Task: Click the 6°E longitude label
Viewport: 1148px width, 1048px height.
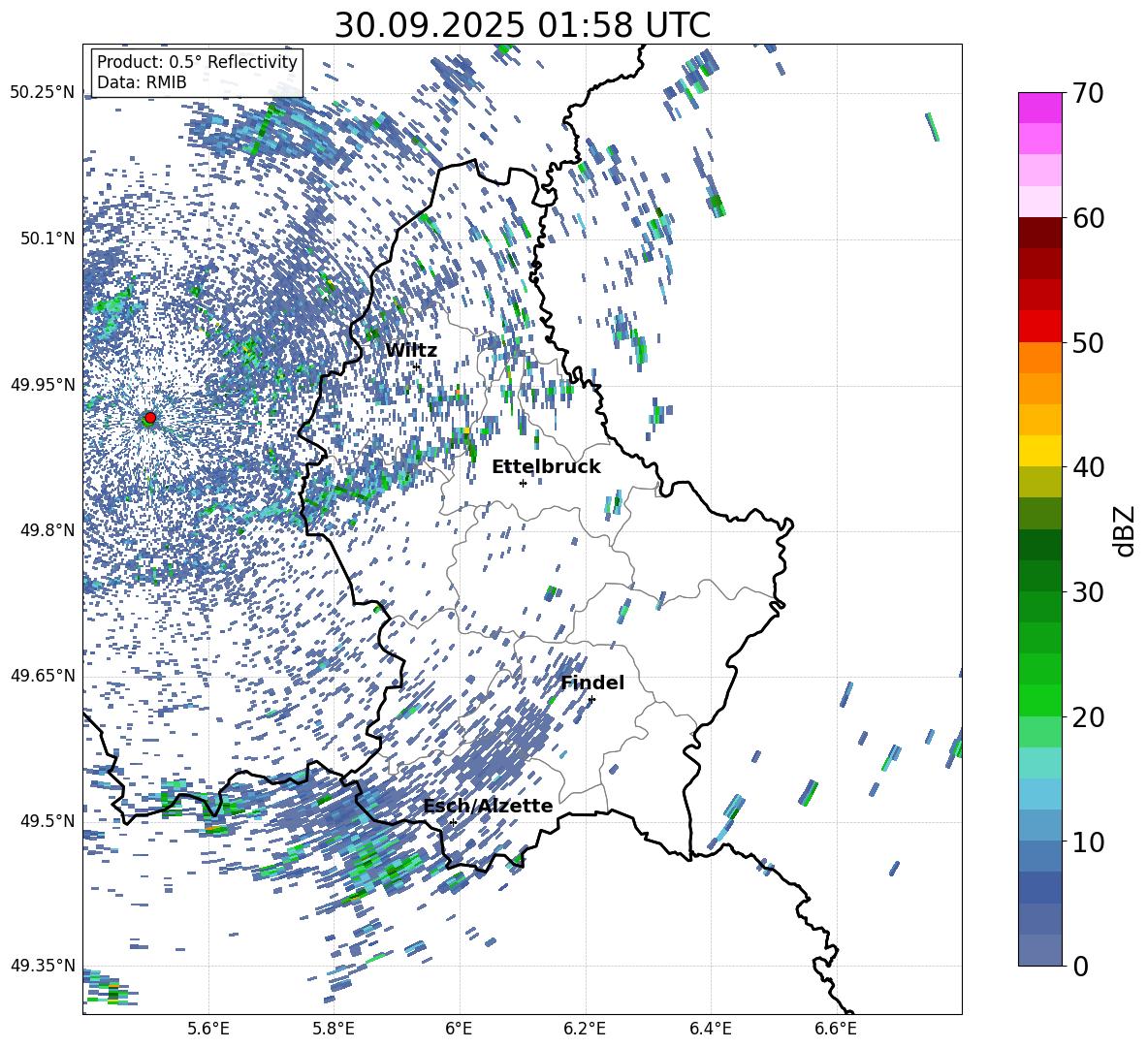Action: [459, 1029]
